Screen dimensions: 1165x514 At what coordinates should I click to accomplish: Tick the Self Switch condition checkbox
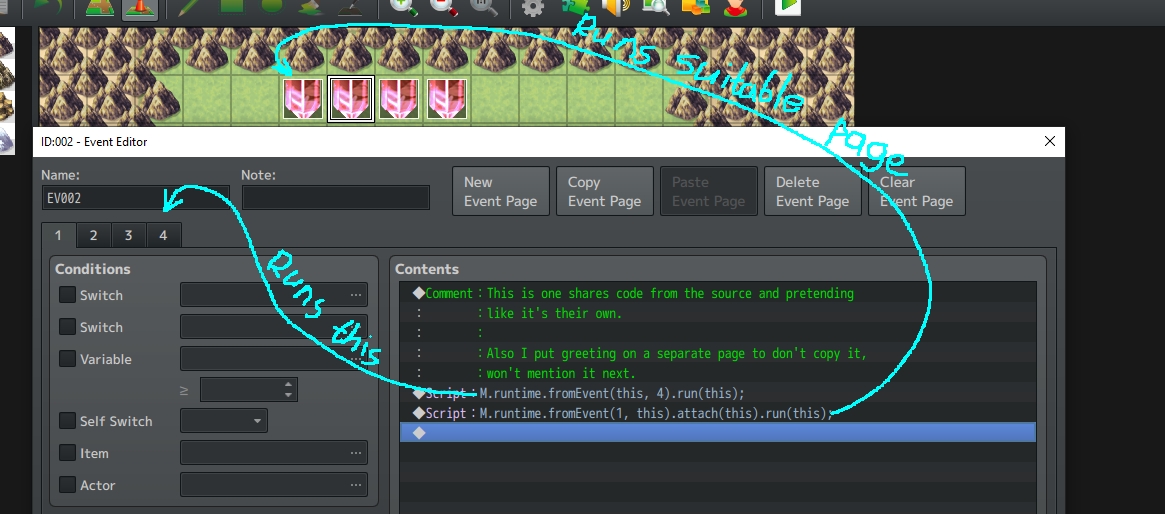click(x=68, y=420)
